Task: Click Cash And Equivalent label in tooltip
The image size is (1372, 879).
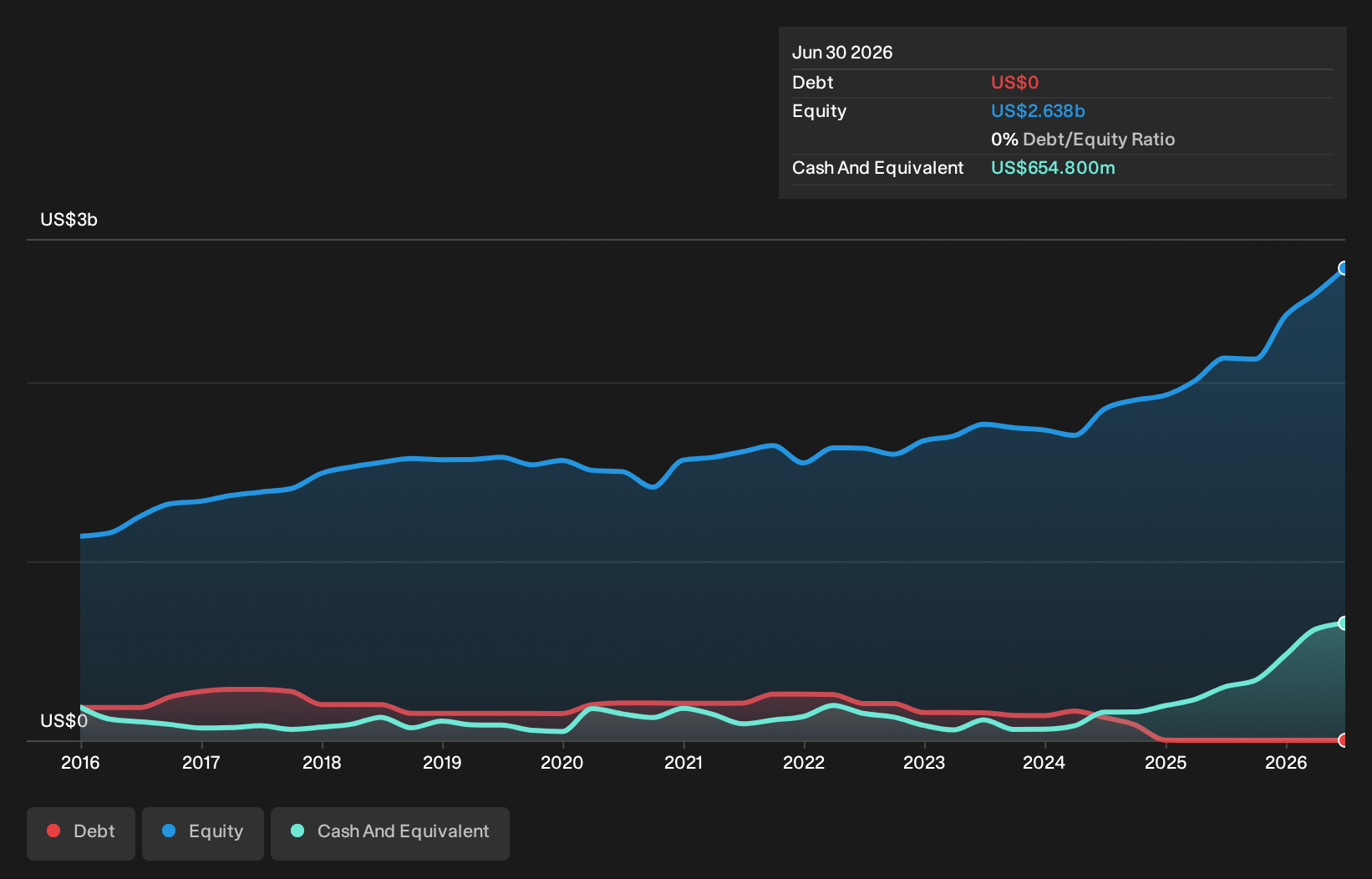Action: coord(878,168)
